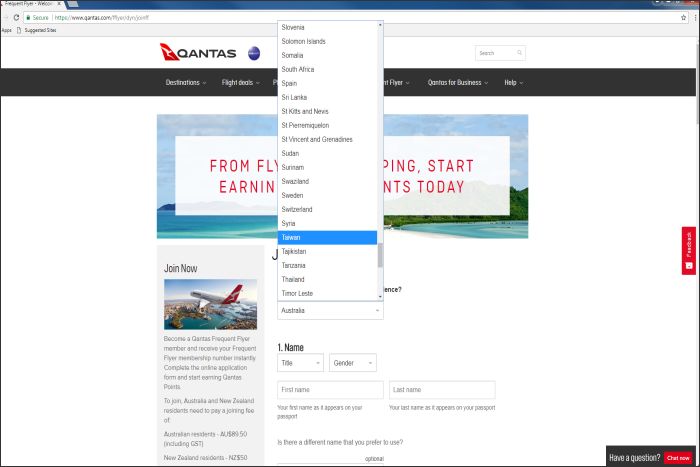Select Solomon Islands in the list
This screenshot has width=700, height=467.
coord(327,41)
